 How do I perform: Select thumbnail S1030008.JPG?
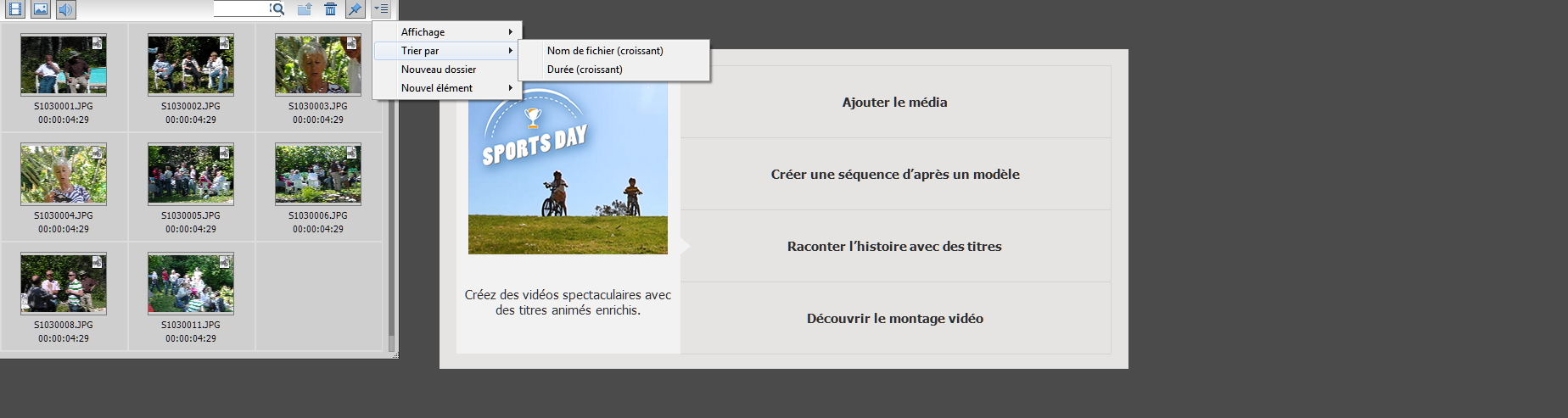point(64,284)
